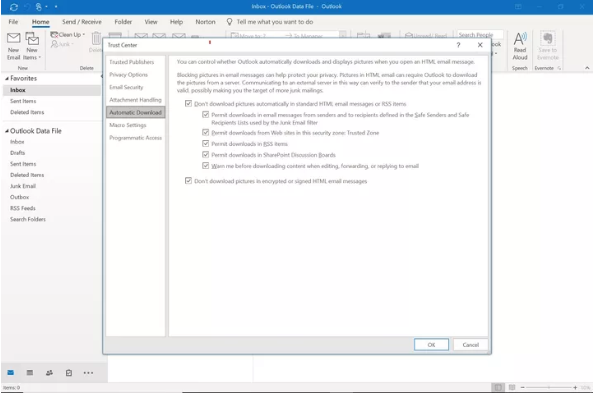595x403 pixels.
Task: Toggle Permit downloads in RSS items
Action: pos(206,144)
